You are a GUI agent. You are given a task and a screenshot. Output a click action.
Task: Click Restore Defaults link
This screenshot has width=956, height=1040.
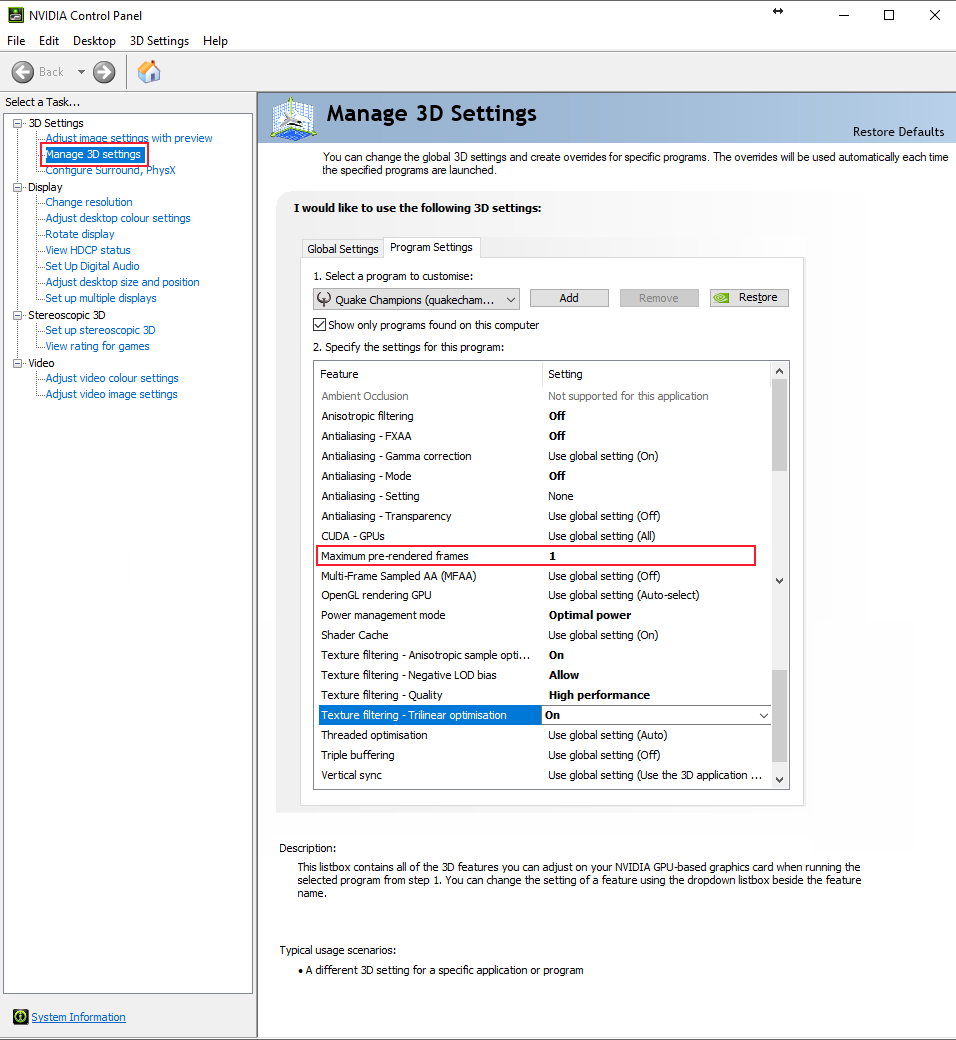898,131
